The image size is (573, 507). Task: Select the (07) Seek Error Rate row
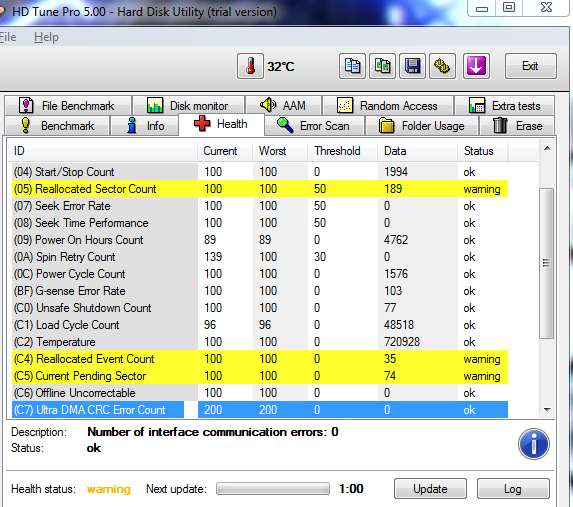click(x=260, y=206)
